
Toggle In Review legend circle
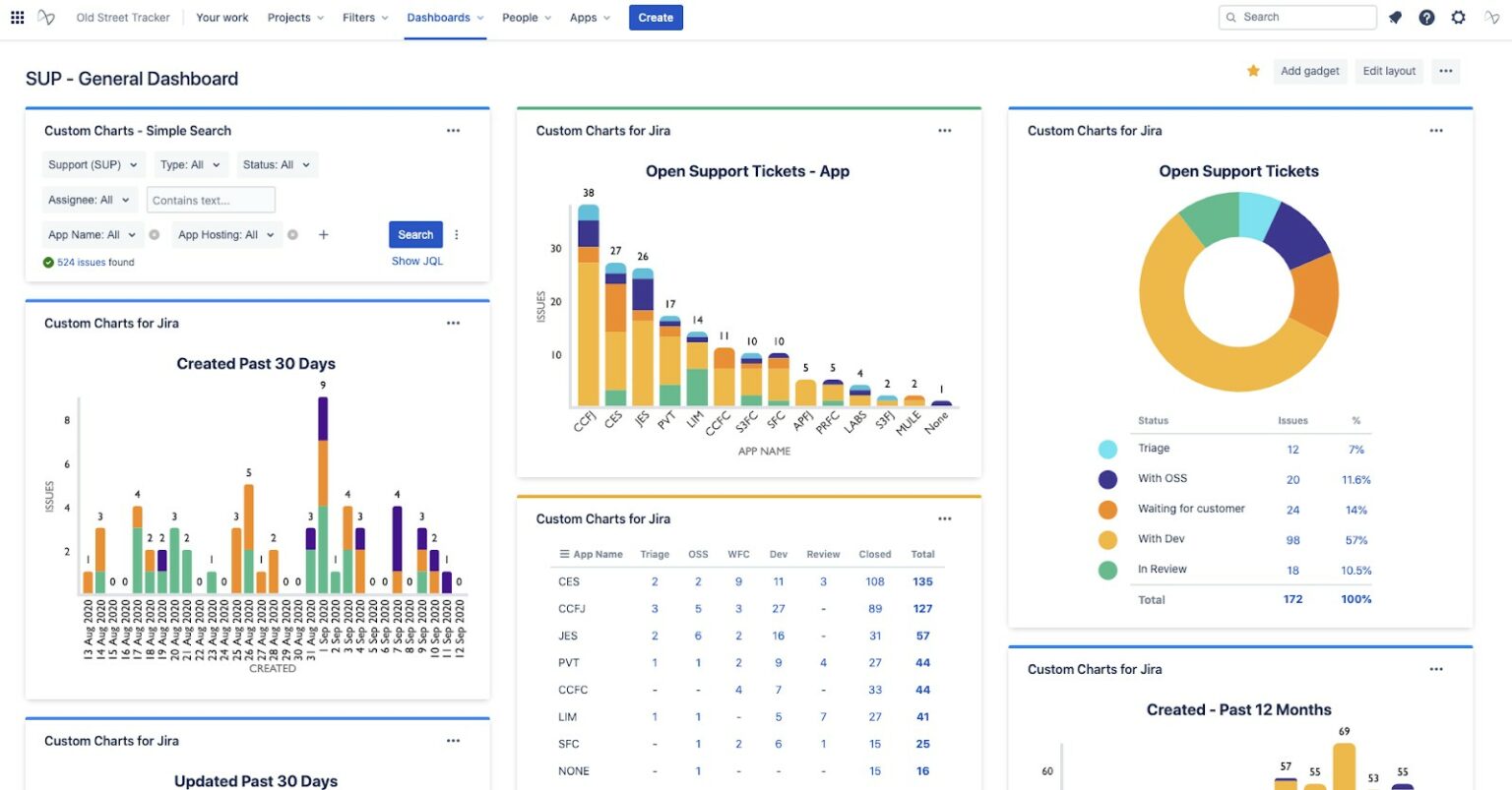click(1107, 570)
